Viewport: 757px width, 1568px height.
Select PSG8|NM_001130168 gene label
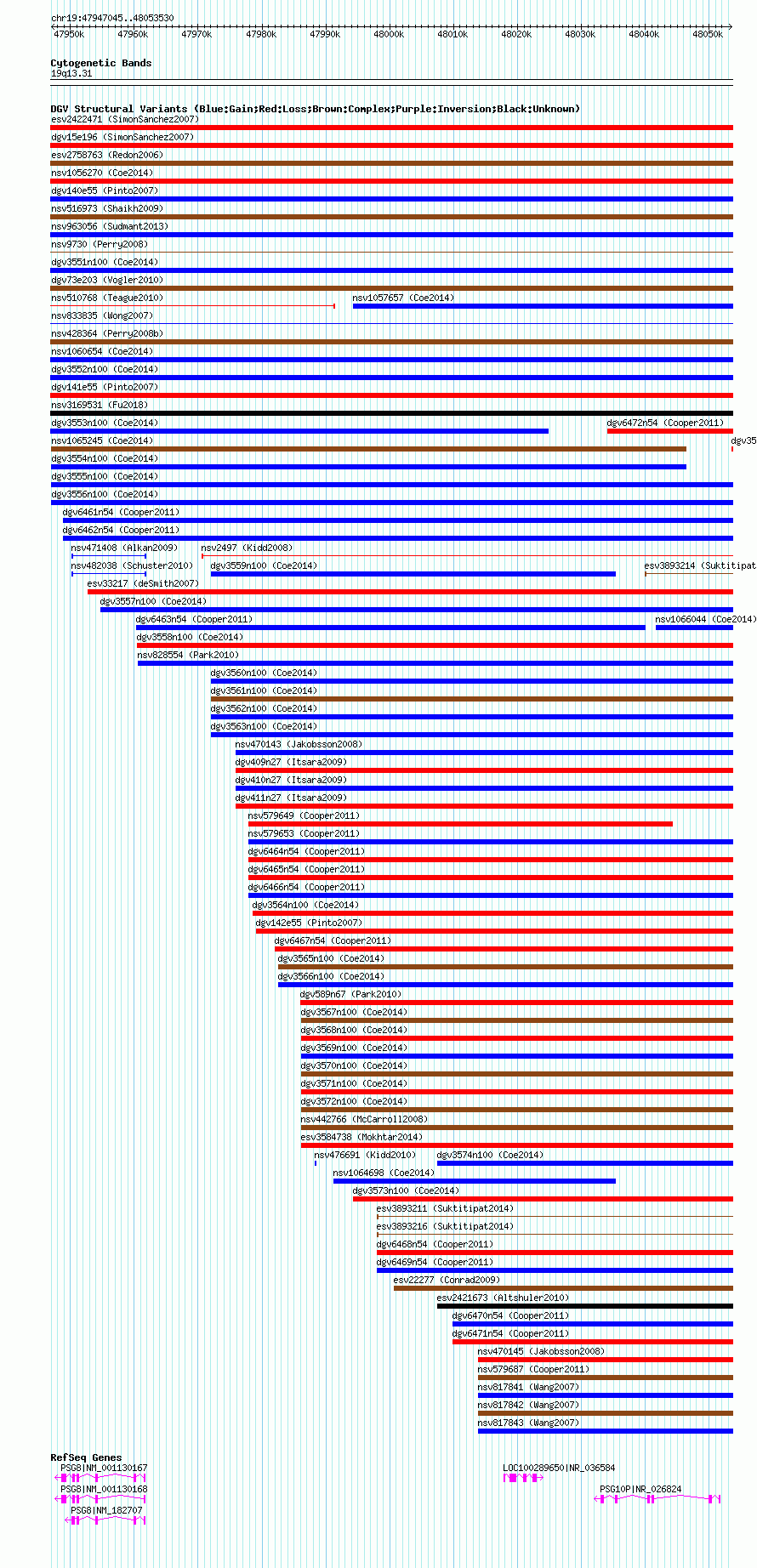coord(104,1489)
